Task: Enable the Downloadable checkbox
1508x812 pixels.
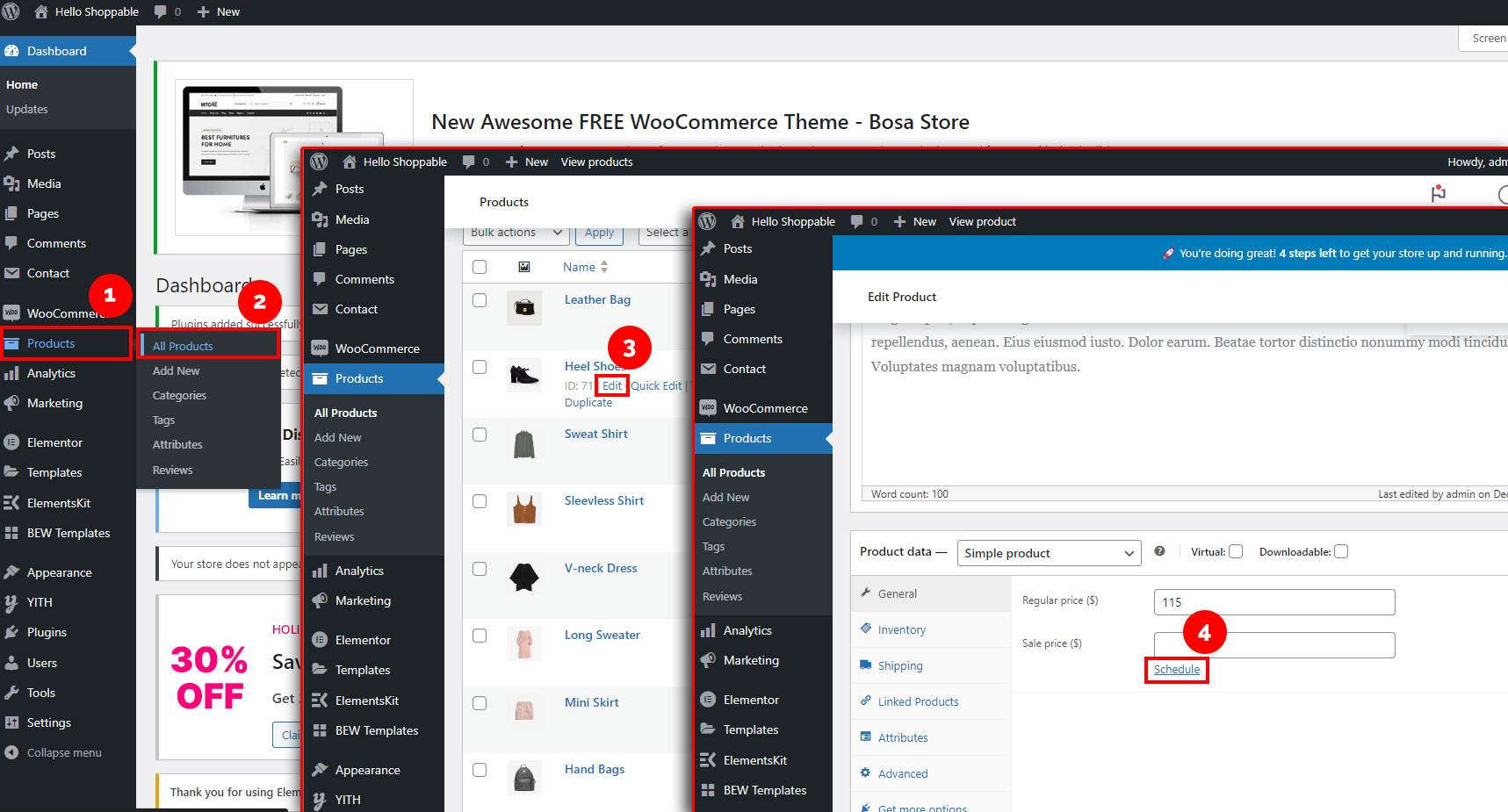Action: pos(1341,551)
